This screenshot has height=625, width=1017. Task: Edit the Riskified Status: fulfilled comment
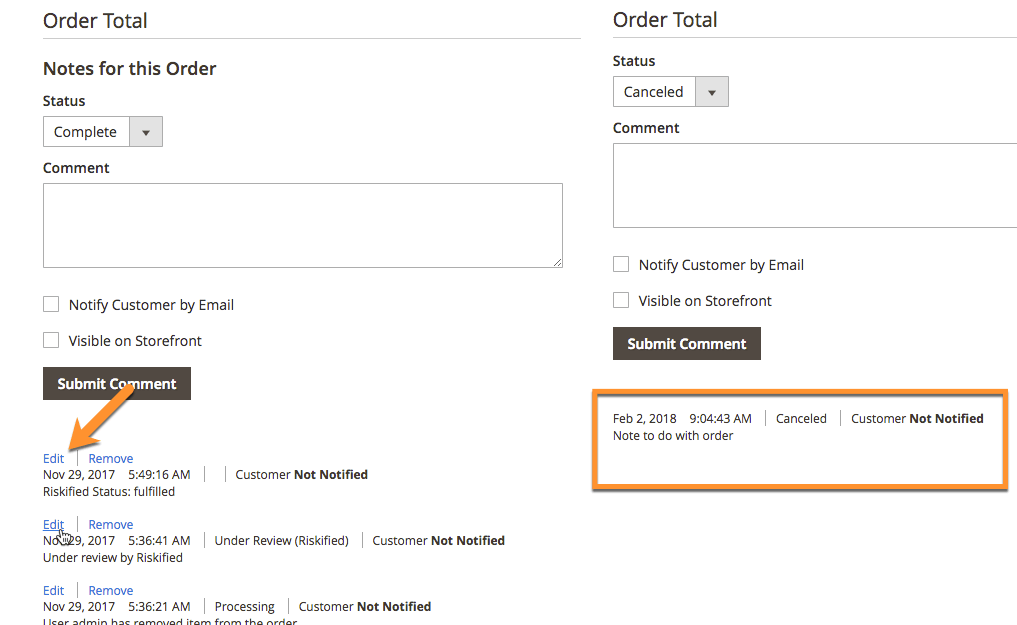click(x=53, y=459)
